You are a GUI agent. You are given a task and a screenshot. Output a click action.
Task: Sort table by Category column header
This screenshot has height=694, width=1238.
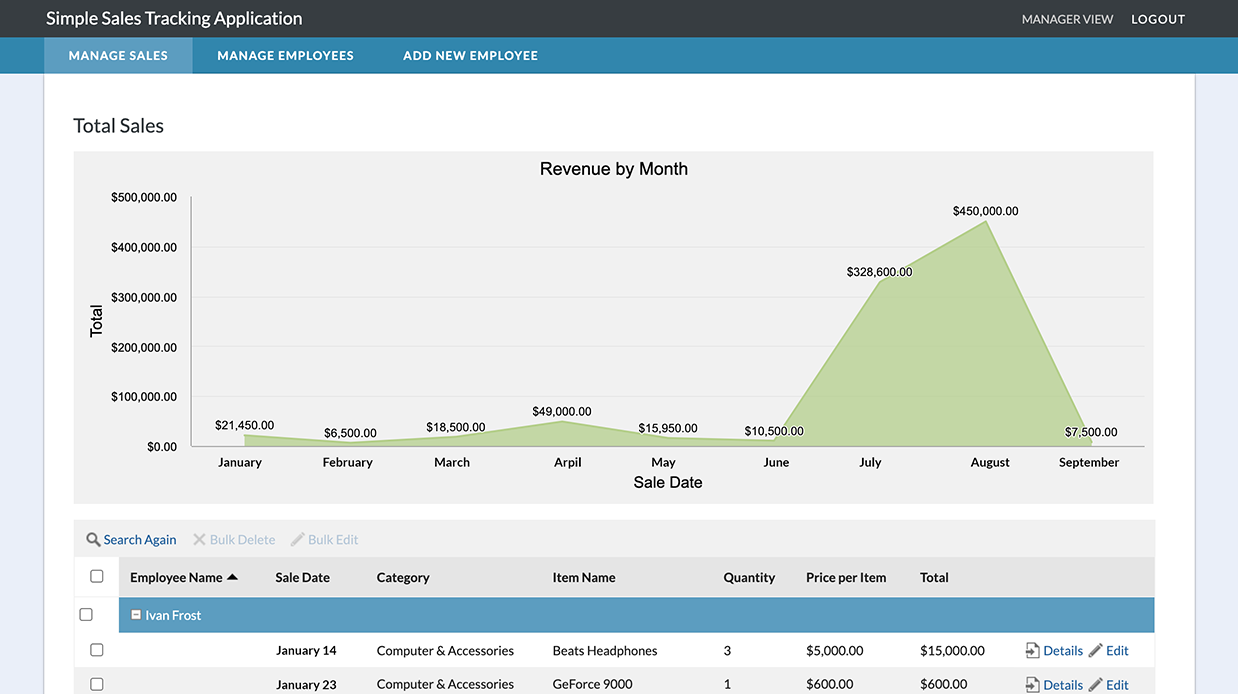(x=403, y=578)
